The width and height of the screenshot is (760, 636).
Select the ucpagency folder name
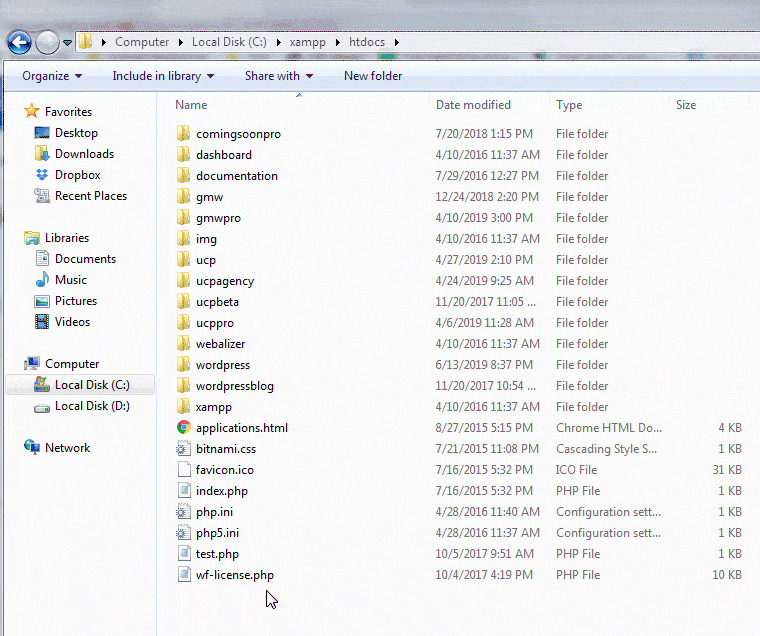coord(225,281)
